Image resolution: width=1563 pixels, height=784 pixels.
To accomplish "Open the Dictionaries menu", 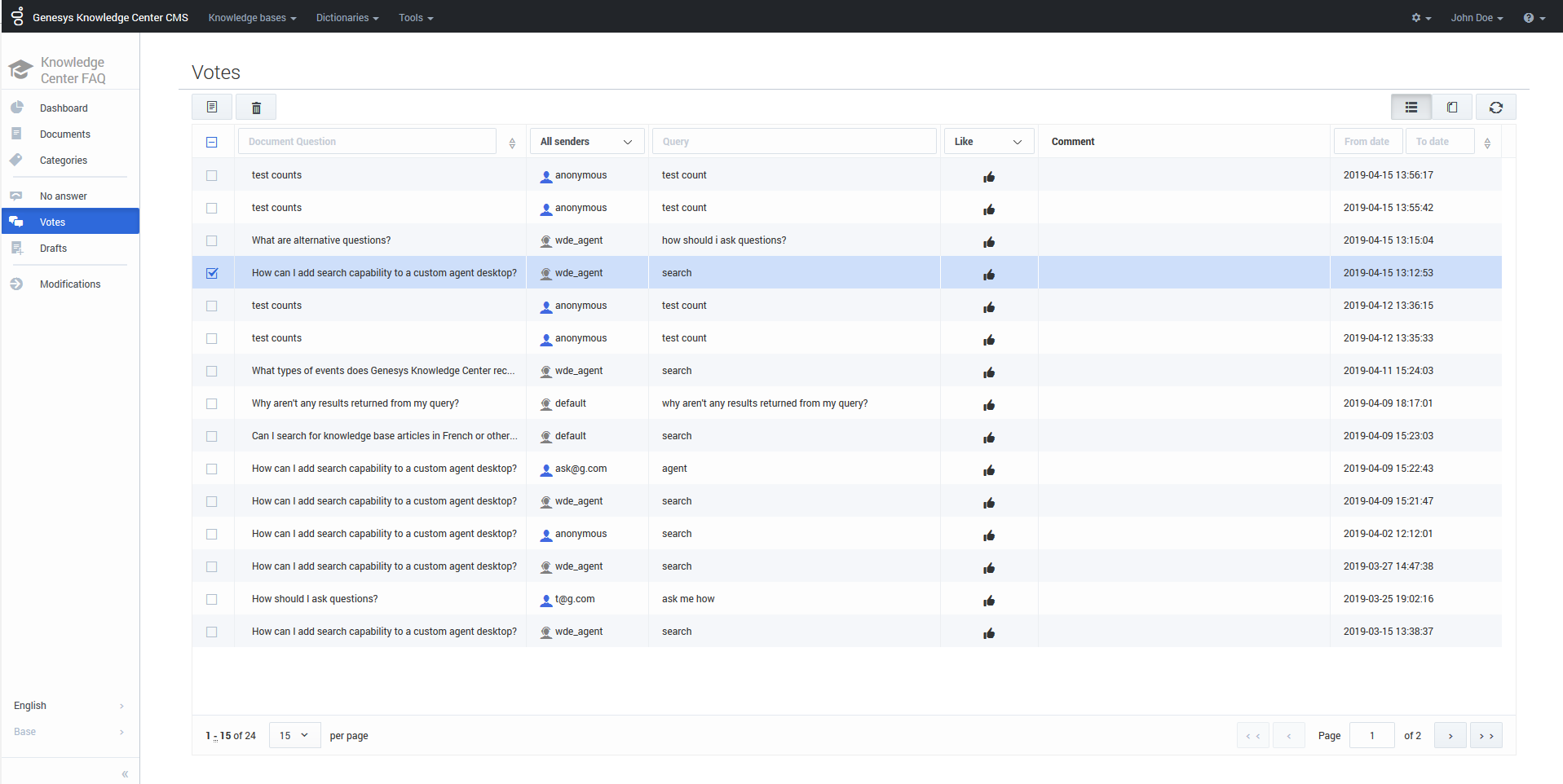I will [x=347, y=18].
